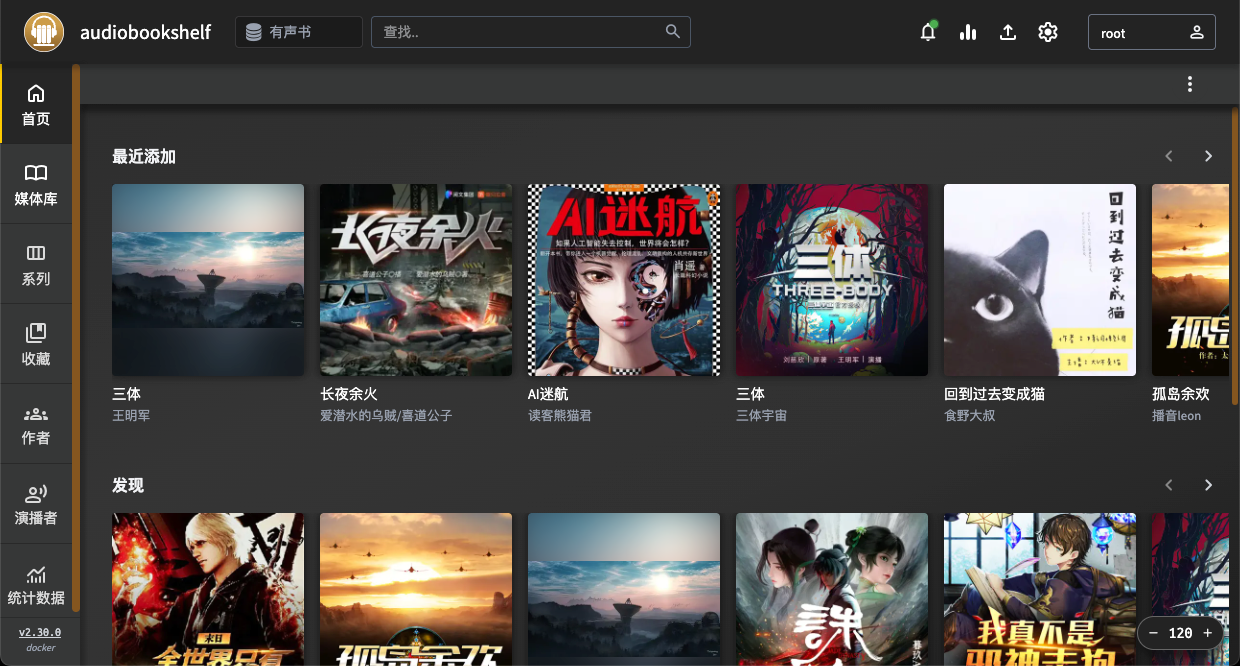Click the audiobookshelf title text
The height and width of the screenshot is (666, 1240).
point(146,32)
